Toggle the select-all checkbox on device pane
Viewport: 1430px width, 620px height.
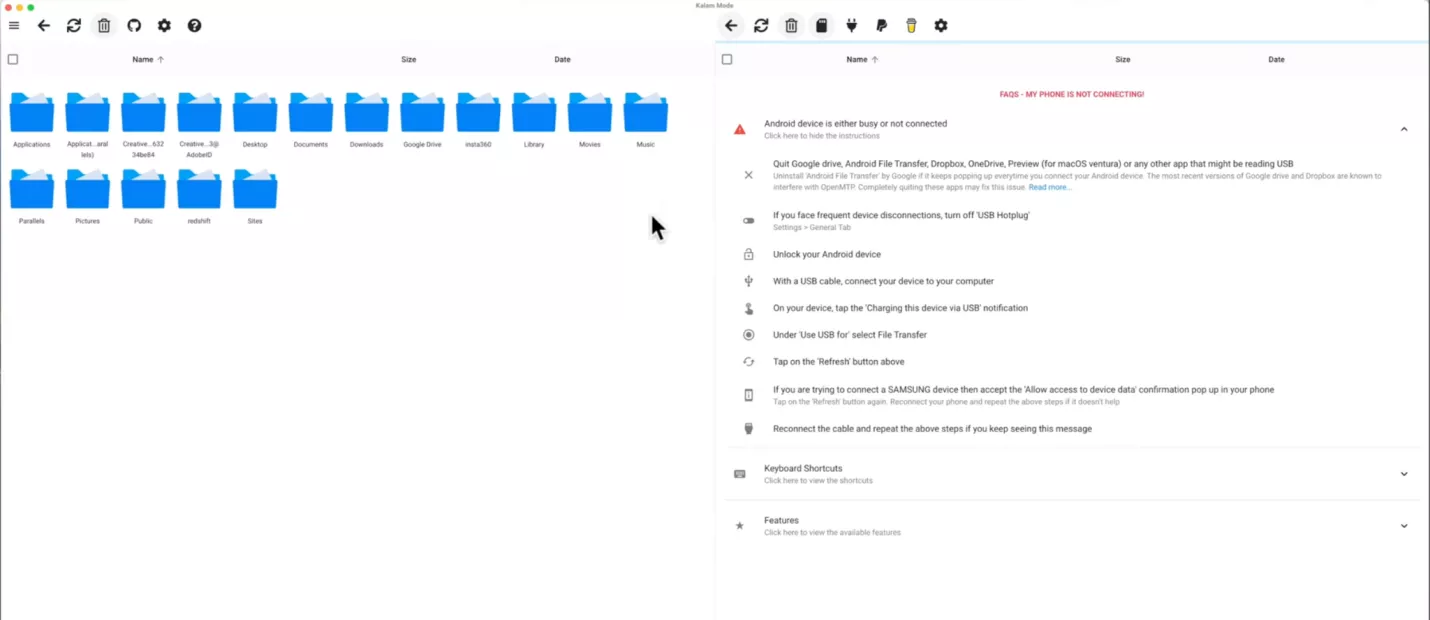[727, 59]
